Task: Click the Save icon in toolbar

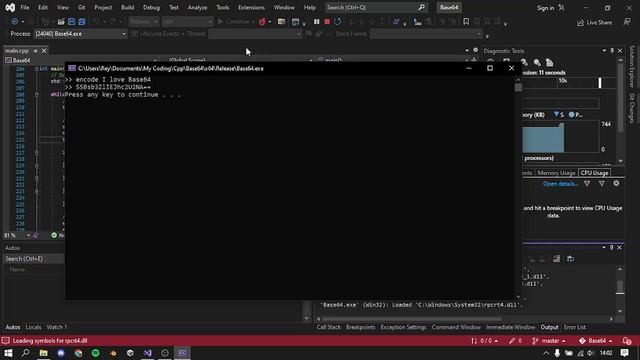Action: tap(71, 22)
